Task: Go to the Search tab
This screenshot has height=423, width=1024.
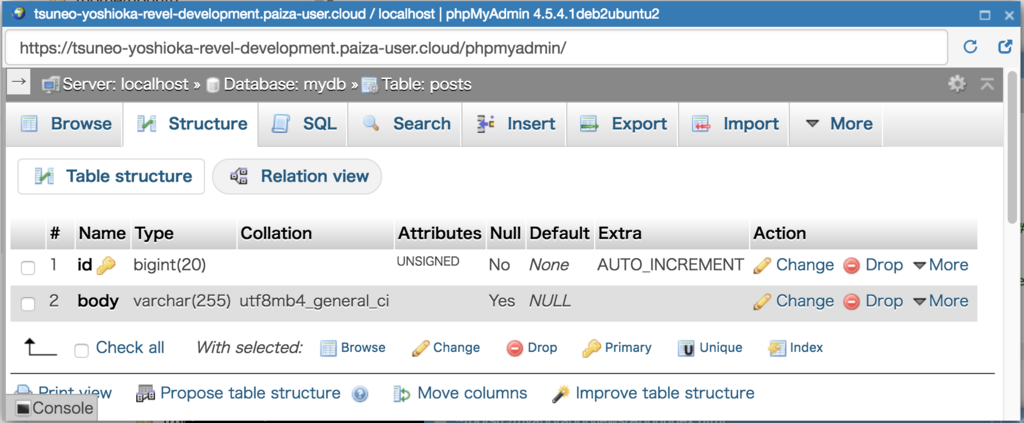Action: pyautogui.click(x=405, y=124)
